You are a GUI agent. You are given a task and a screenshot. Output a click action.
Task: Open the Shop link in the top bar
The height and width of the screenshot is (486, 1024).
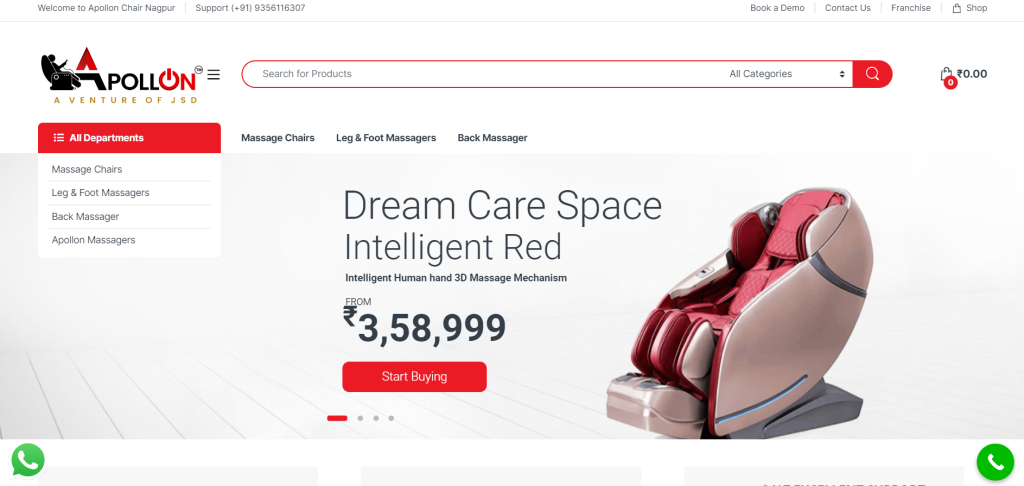tap(970, 8)
